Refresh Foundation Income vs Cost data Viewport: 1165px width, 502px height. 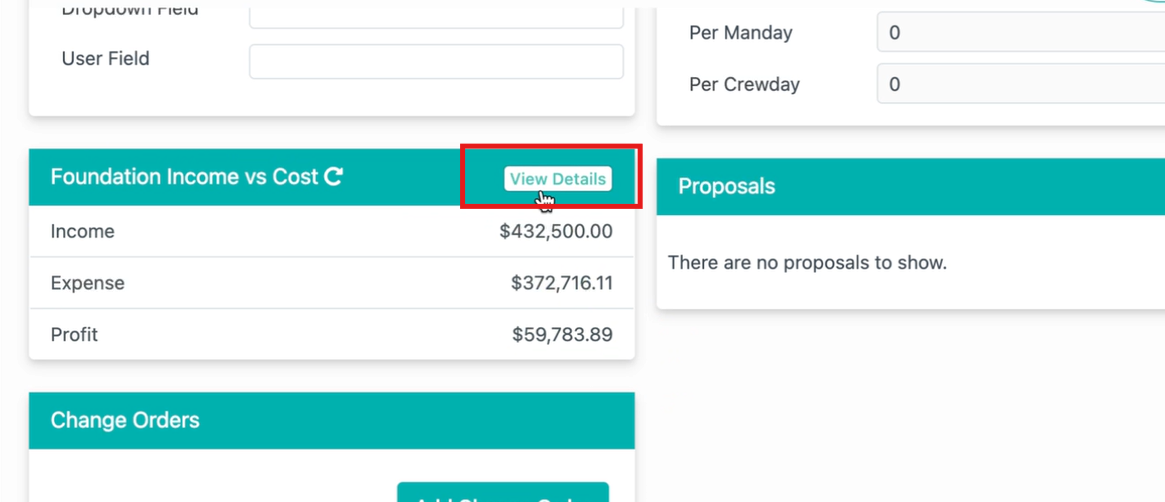click(x=334, y=177)
